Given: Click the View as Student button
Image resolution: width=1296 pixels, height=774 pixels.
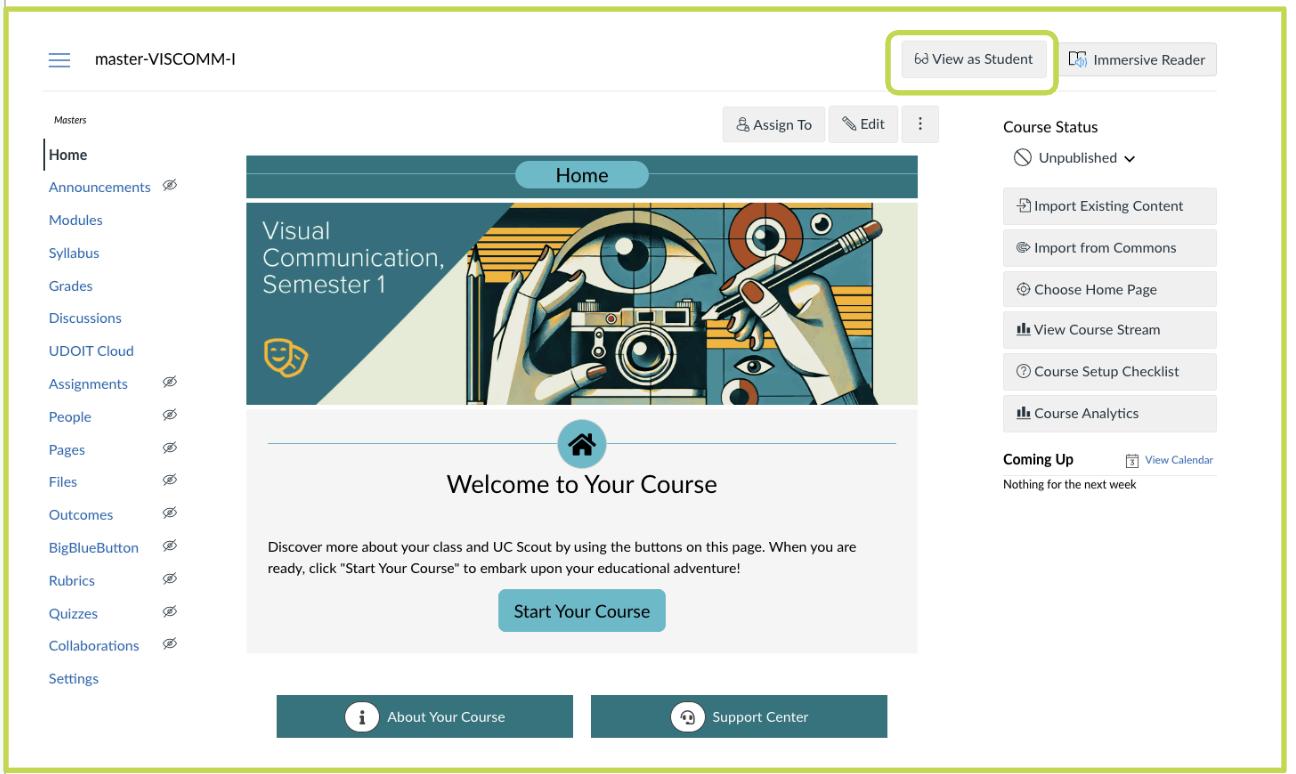Looking at the screenshot, I should coord(973,59).
